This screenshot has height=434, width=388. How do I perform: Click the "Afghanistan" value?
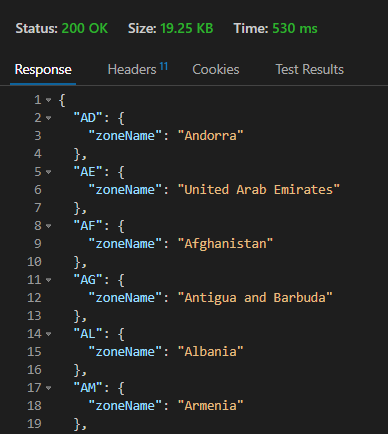pyautogui.click(x=225, y=244)
